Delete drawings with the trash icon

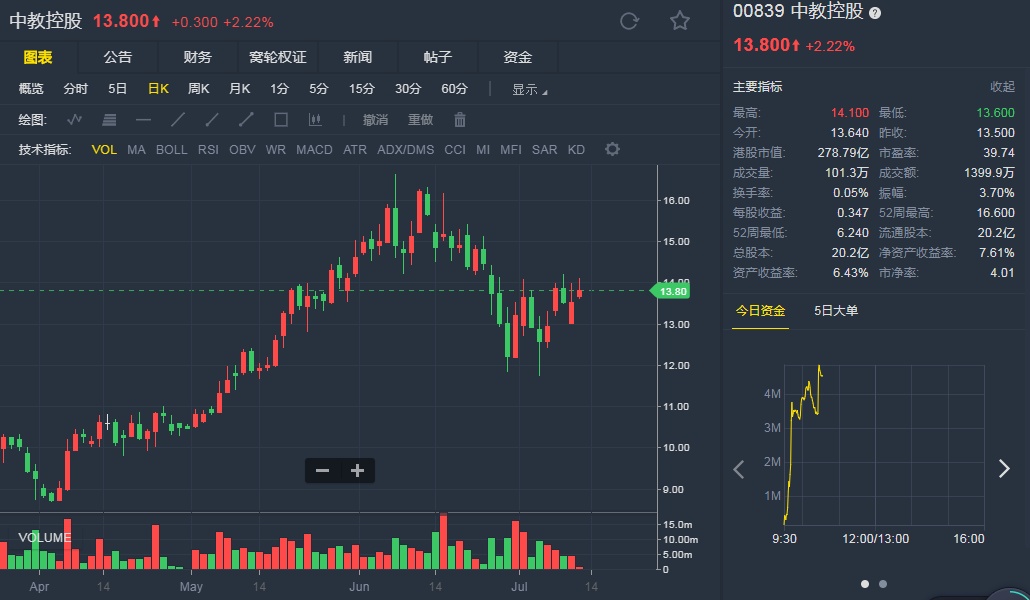click(460, 120)
